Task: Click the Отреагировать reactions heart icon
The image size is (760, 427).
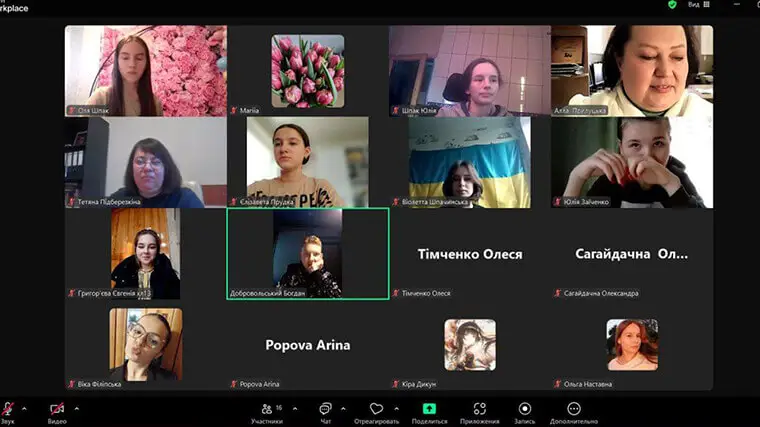Action: click(376, 410)
